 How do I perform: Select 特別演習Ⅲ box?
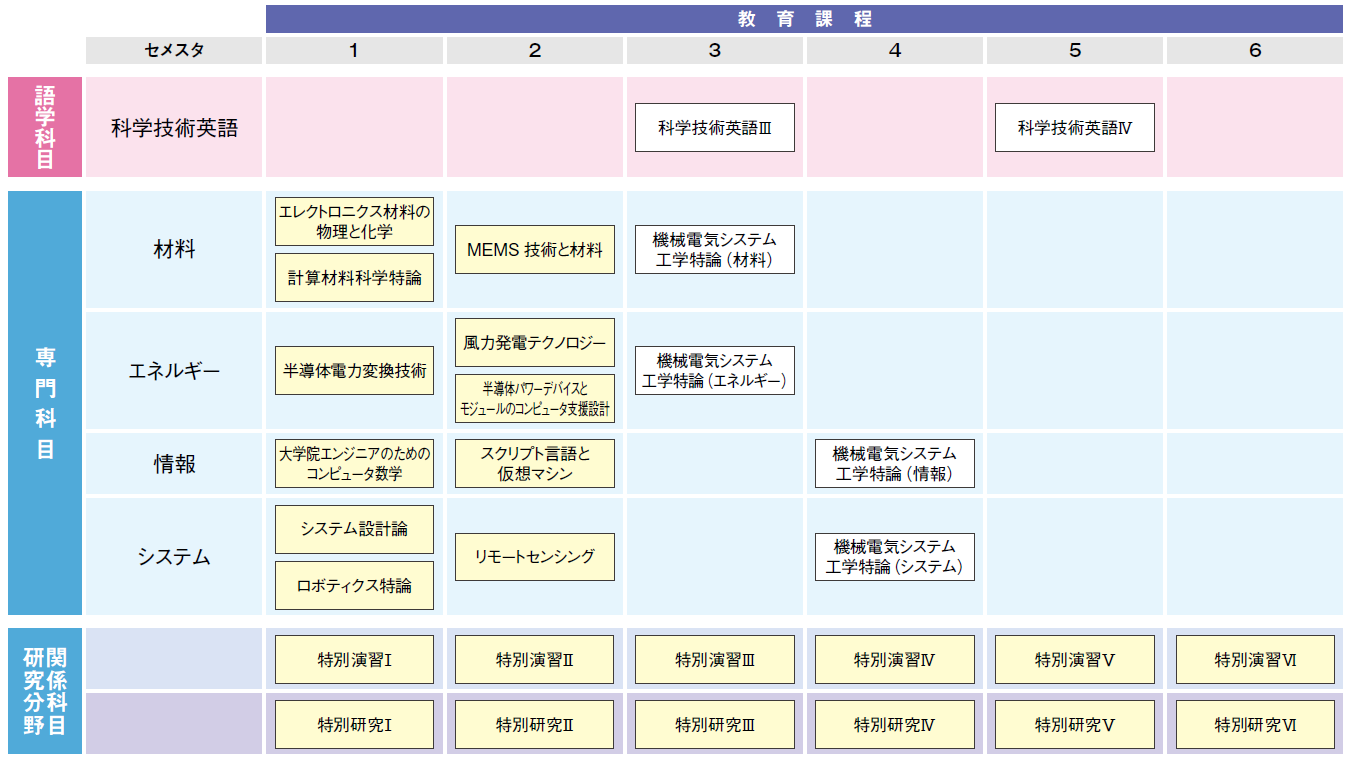click(715, 660)
